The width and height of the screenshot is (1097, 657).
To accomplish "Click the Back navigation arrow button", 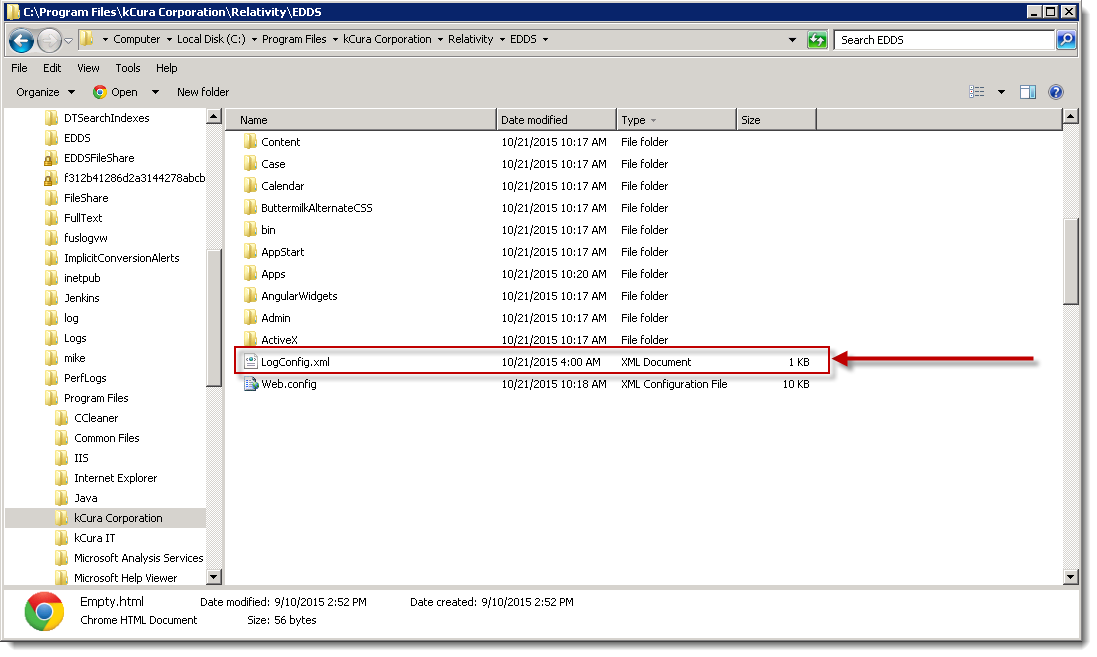I will (x=22, y=40).
